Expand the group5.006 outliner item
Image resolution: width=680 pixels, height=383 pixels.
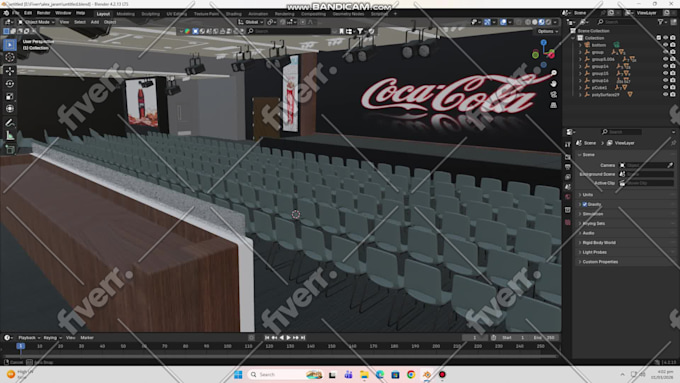click(x=580, y=59)
